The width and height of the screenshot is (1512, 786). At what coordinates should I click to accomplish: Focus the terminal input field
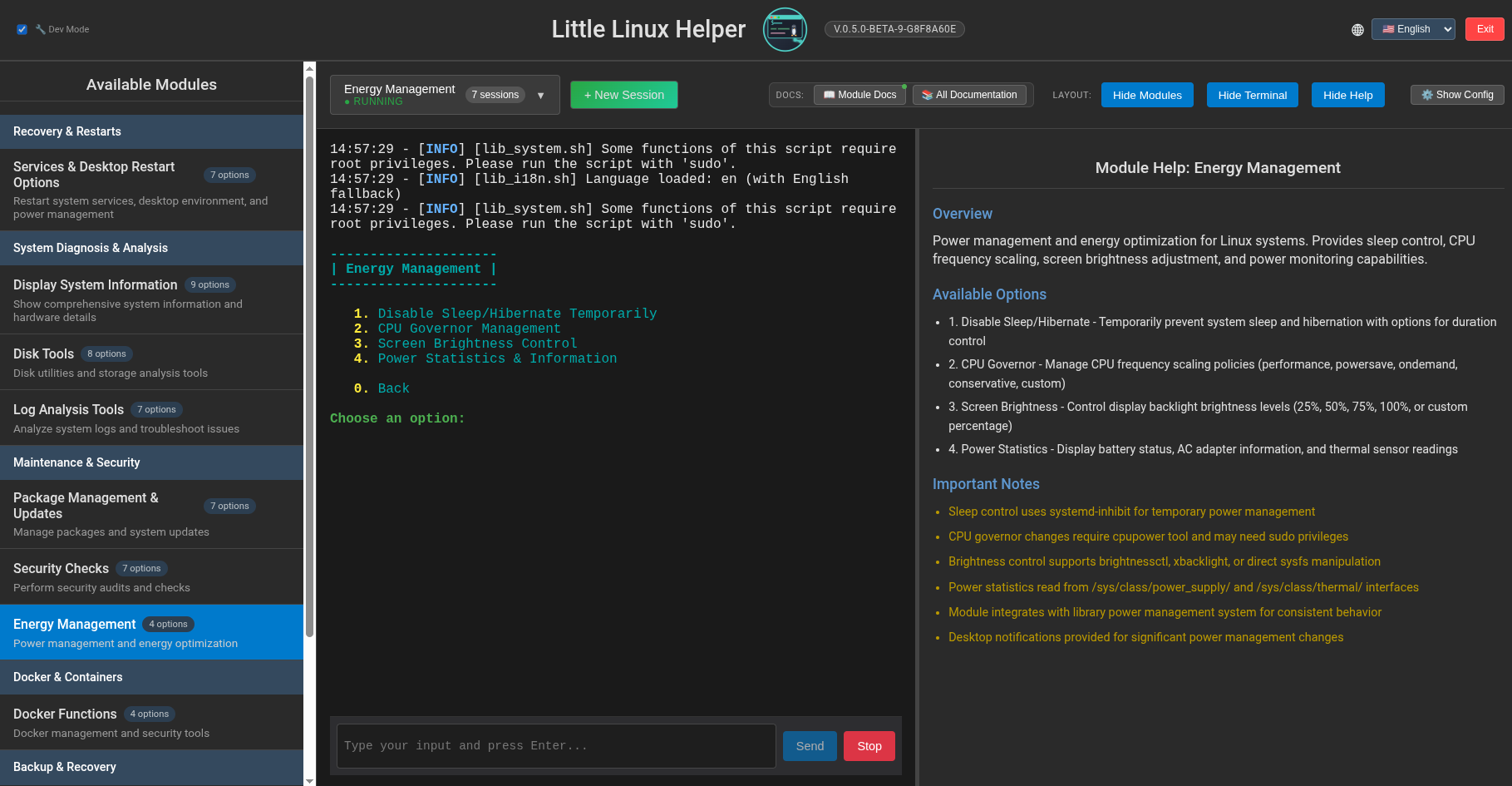(x=556, y=746)
